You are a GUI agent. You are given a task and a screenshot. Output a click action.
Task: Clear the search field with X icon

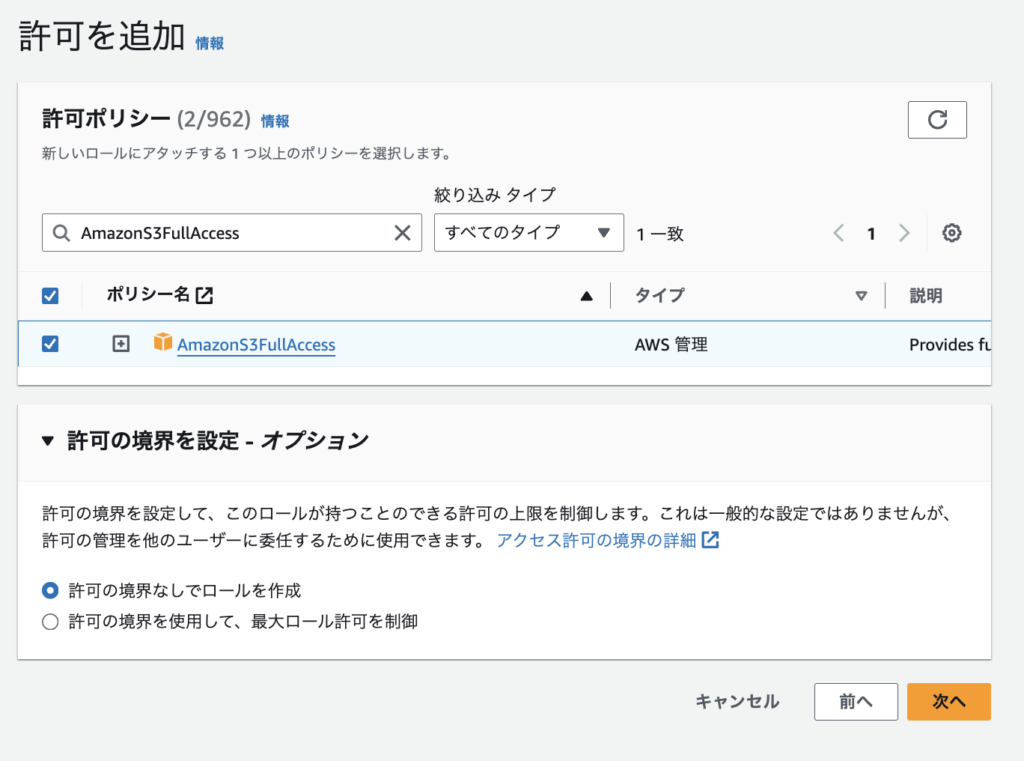tap(402, 233)
